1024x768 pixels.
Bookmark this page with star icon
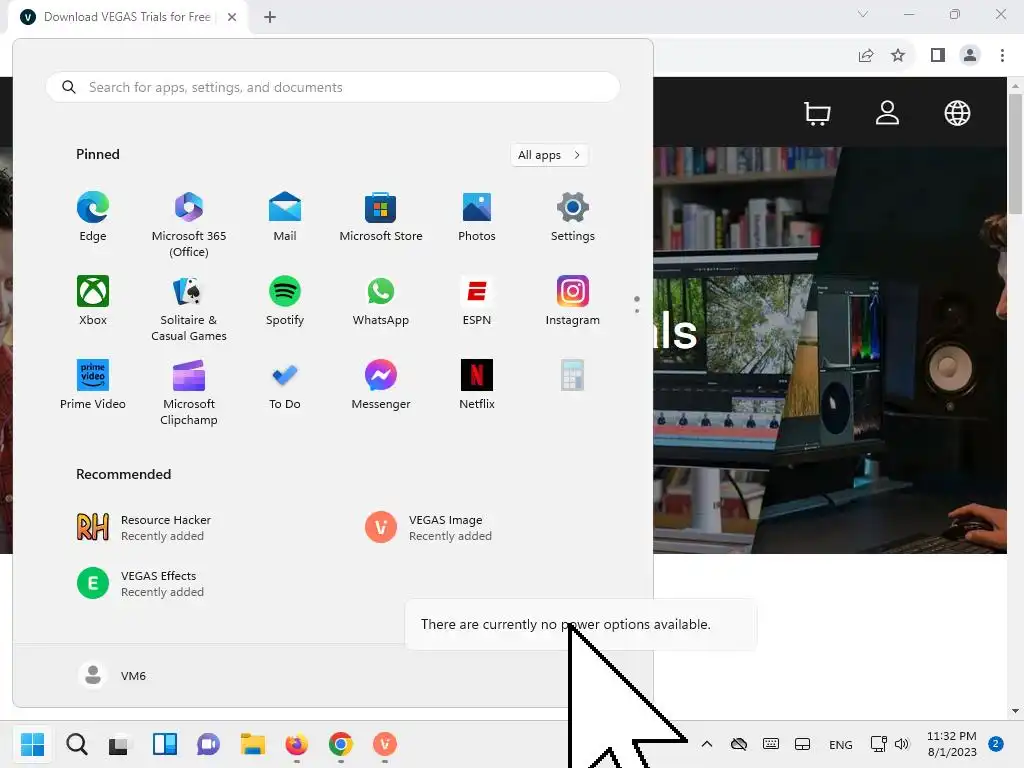(x=898, y=56)
